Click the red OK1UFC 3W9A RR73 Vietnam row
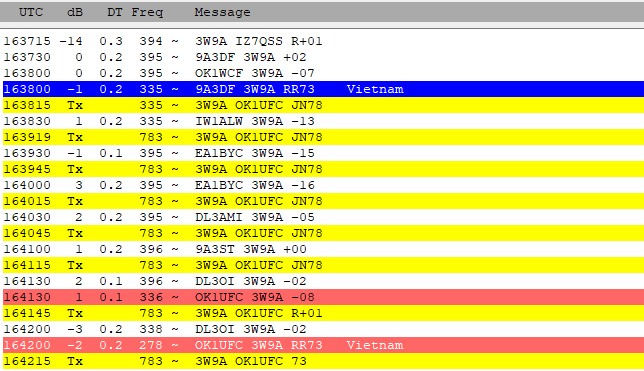This screenshot has height=371, width=644. coord(323,345)
